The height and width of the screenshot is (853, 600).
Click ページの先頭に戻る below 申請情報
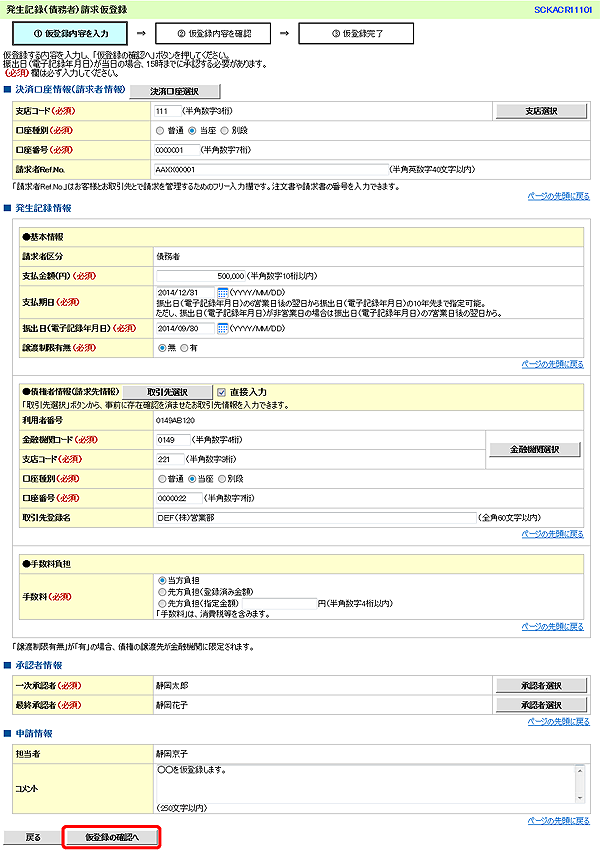[558, 820]
